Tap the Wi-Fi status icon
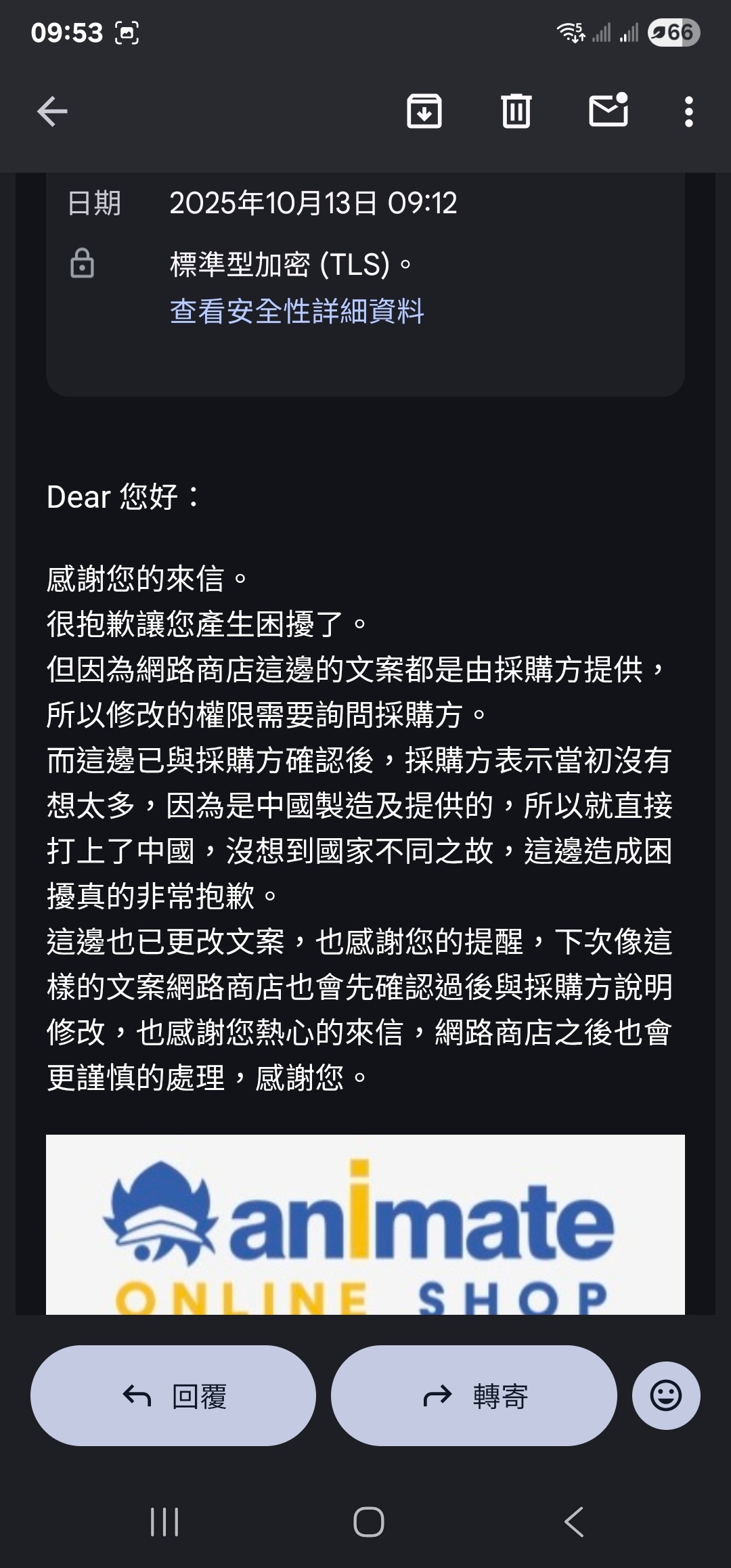Image resolution: width=731 pixels, height=1568 pixels. coord(571,32)
